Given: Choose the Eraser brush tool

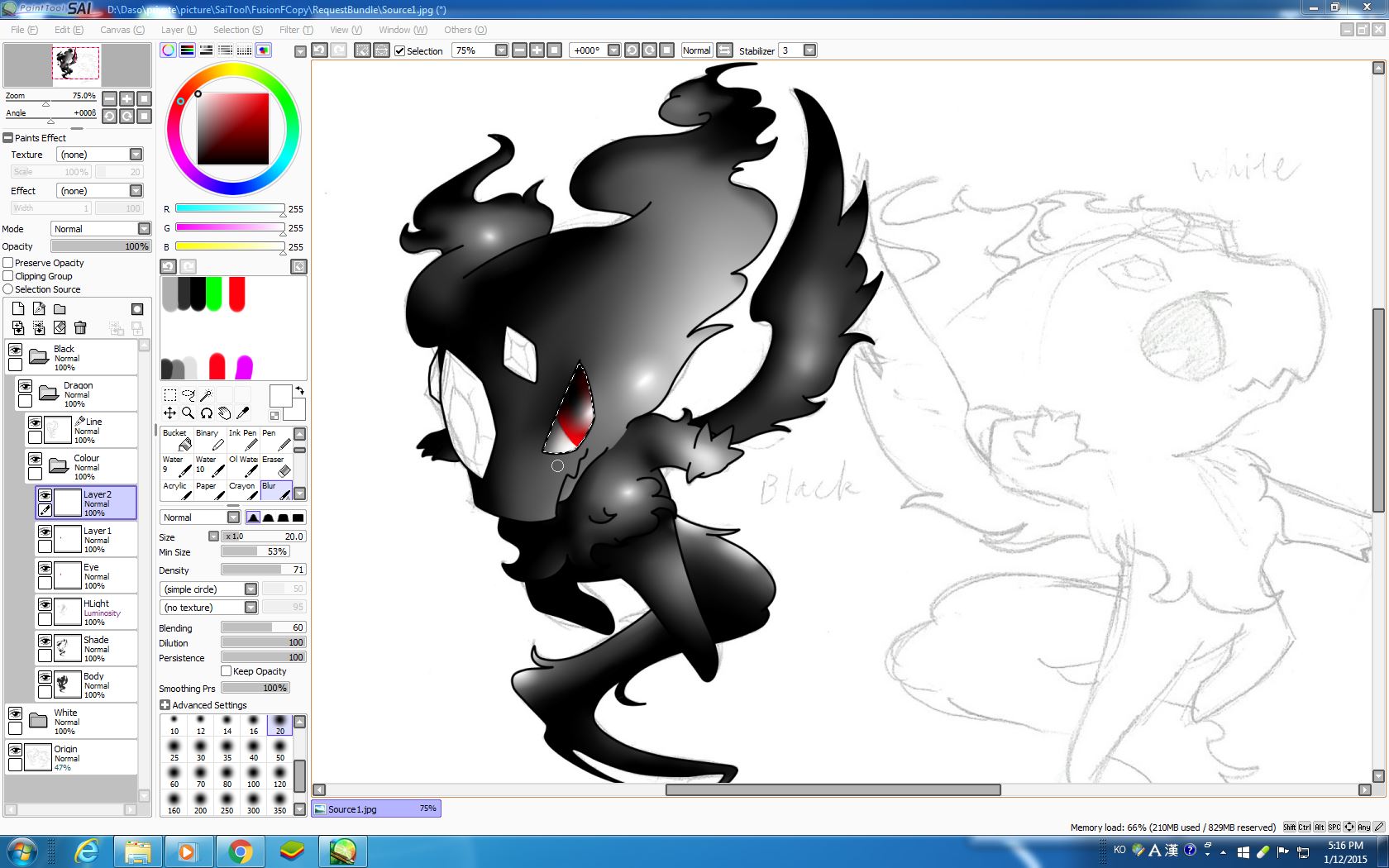Looking at the screenshot, I should point(276,466).
